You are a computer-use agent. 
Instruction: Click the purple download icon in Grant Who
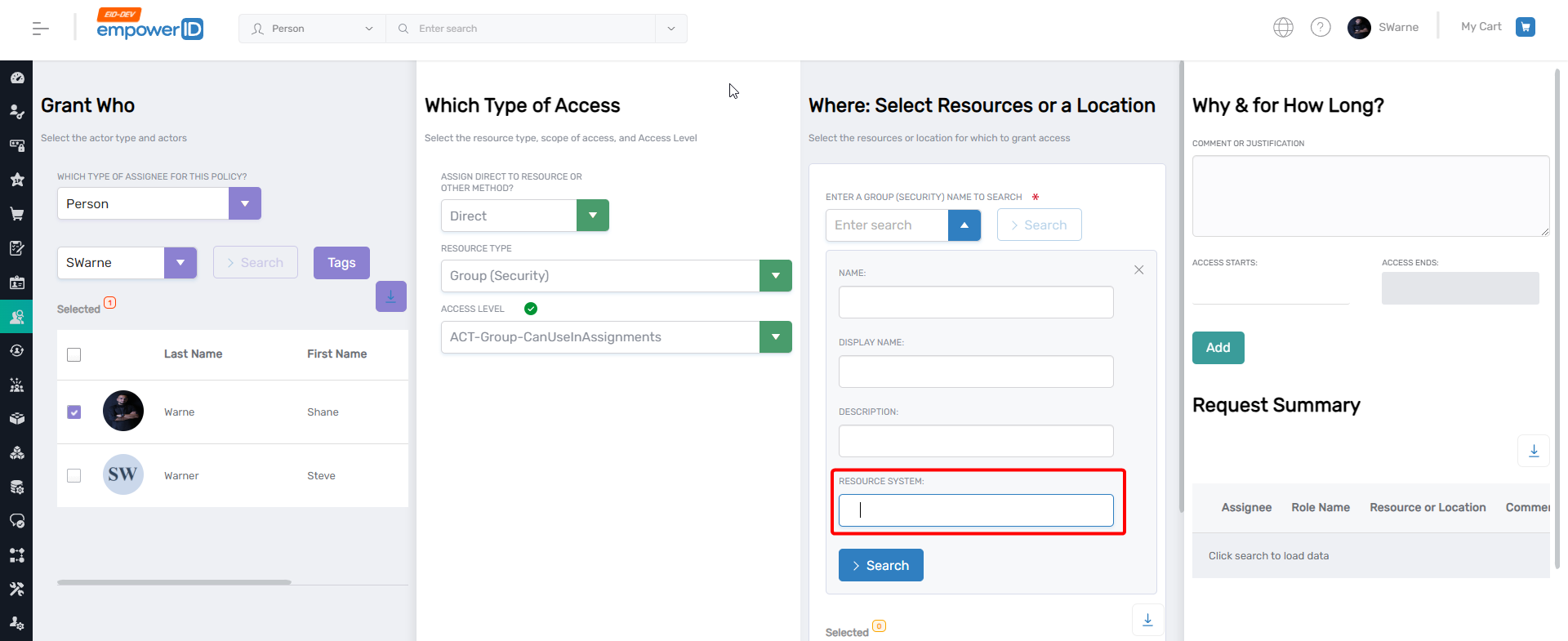tap(391, 296)
